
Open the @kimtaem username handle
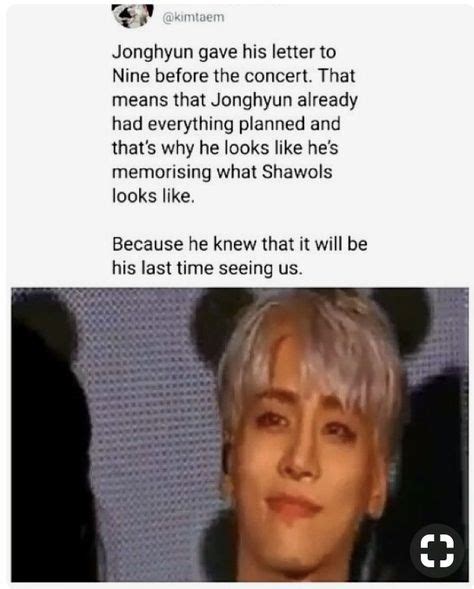193,17
